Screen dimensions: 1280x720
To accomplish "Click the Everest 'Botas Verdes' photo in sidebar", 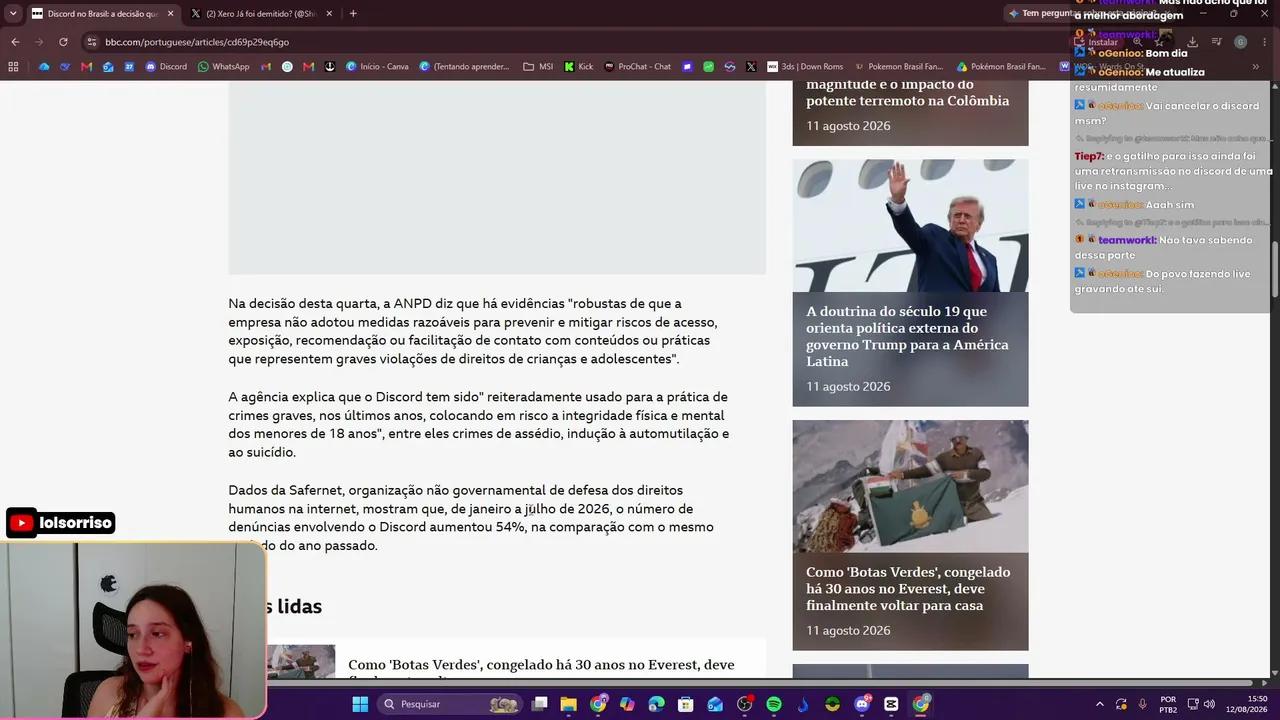I will point(910,486).
